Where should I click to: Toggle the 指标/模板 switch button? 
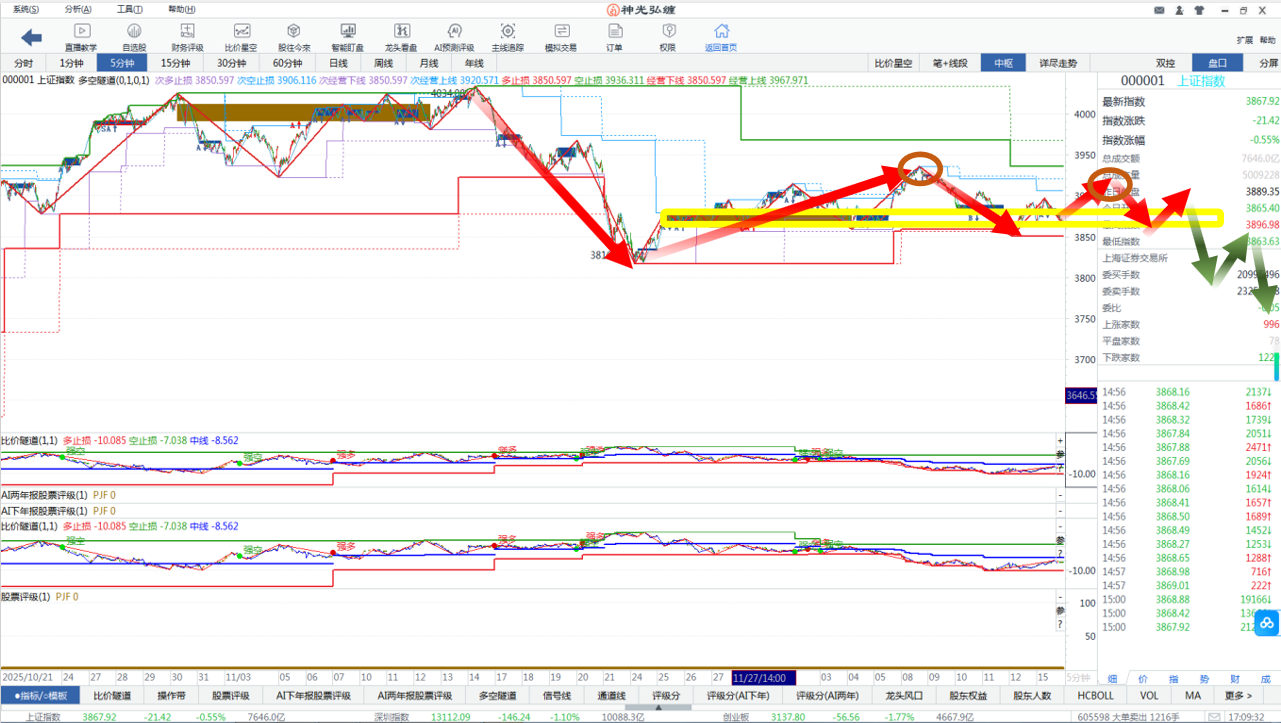coord(41,696)
